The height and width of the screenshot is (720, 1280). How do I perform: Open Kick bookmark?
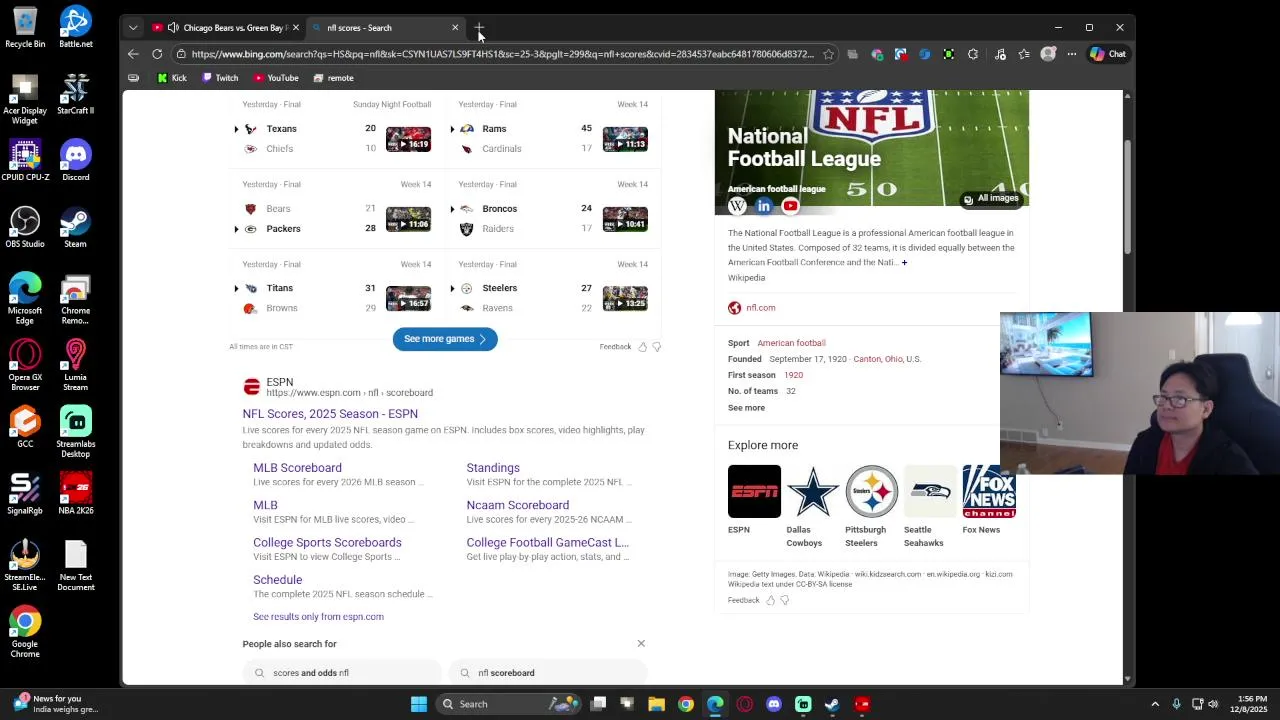(172, 78)
